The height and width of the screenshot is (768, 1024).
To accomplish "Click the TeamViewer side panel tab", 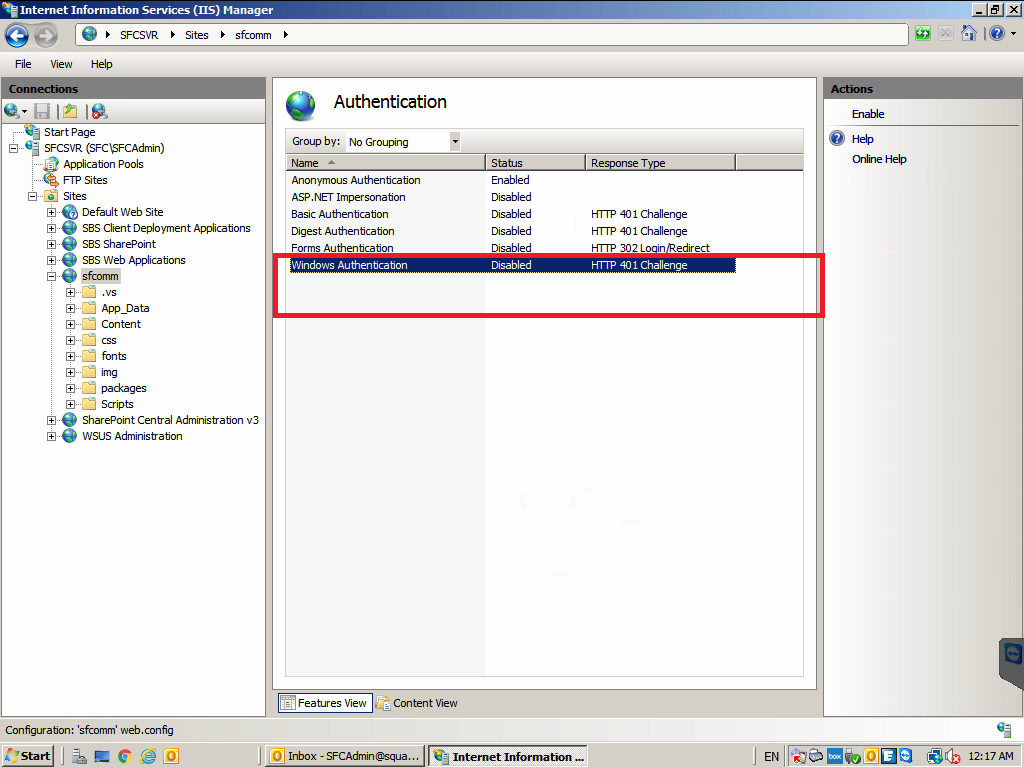I will (x=1012, y=661).
